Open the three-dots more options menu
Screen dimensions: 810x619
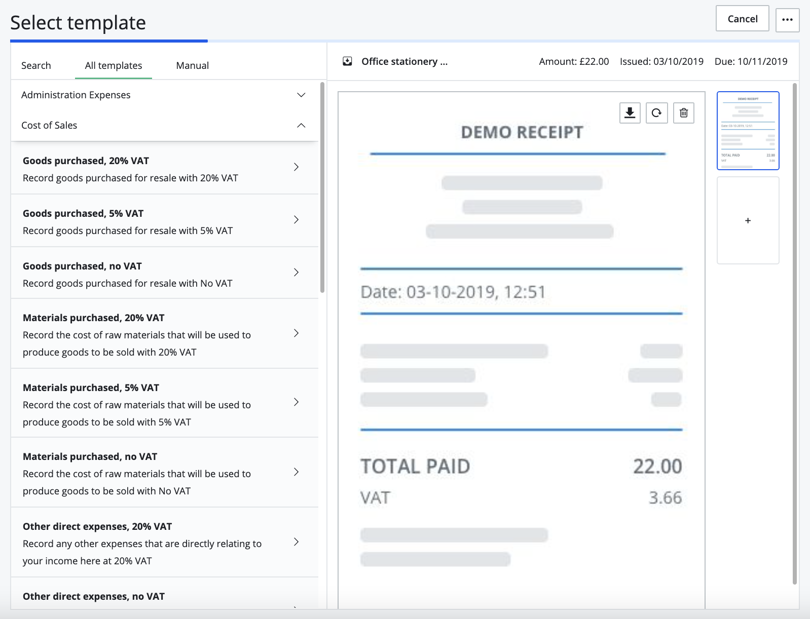pos(787,19)
